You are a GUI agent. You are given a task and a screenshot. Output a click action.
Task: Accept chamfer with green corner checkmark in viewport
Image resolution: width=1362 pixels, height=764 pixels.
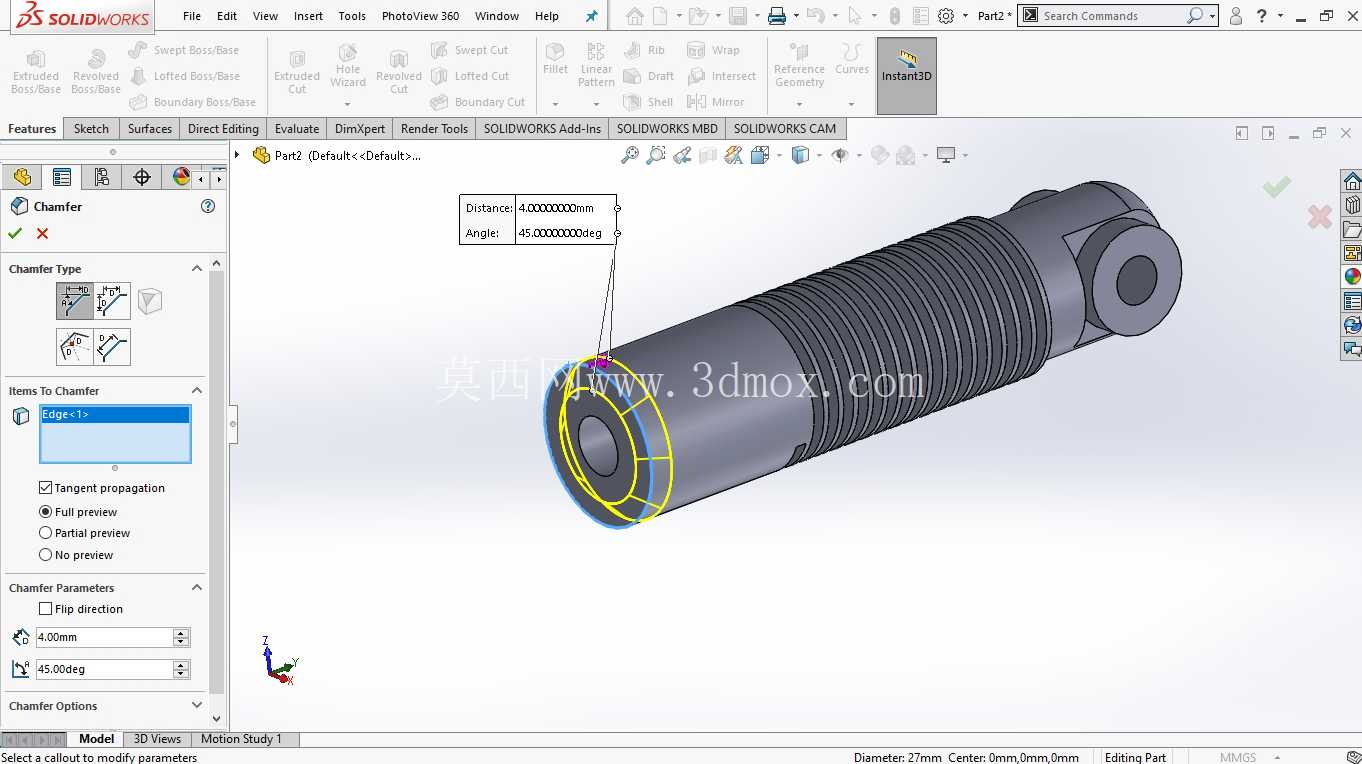pos(1276,187)
